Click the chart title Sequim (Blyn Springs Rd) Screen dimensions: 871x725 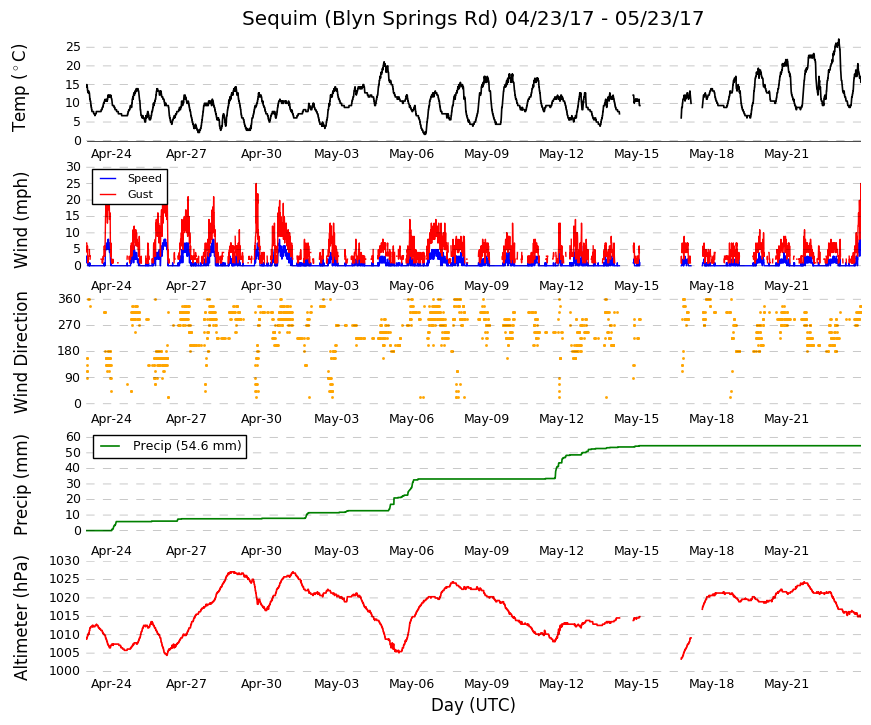(369, 19)
